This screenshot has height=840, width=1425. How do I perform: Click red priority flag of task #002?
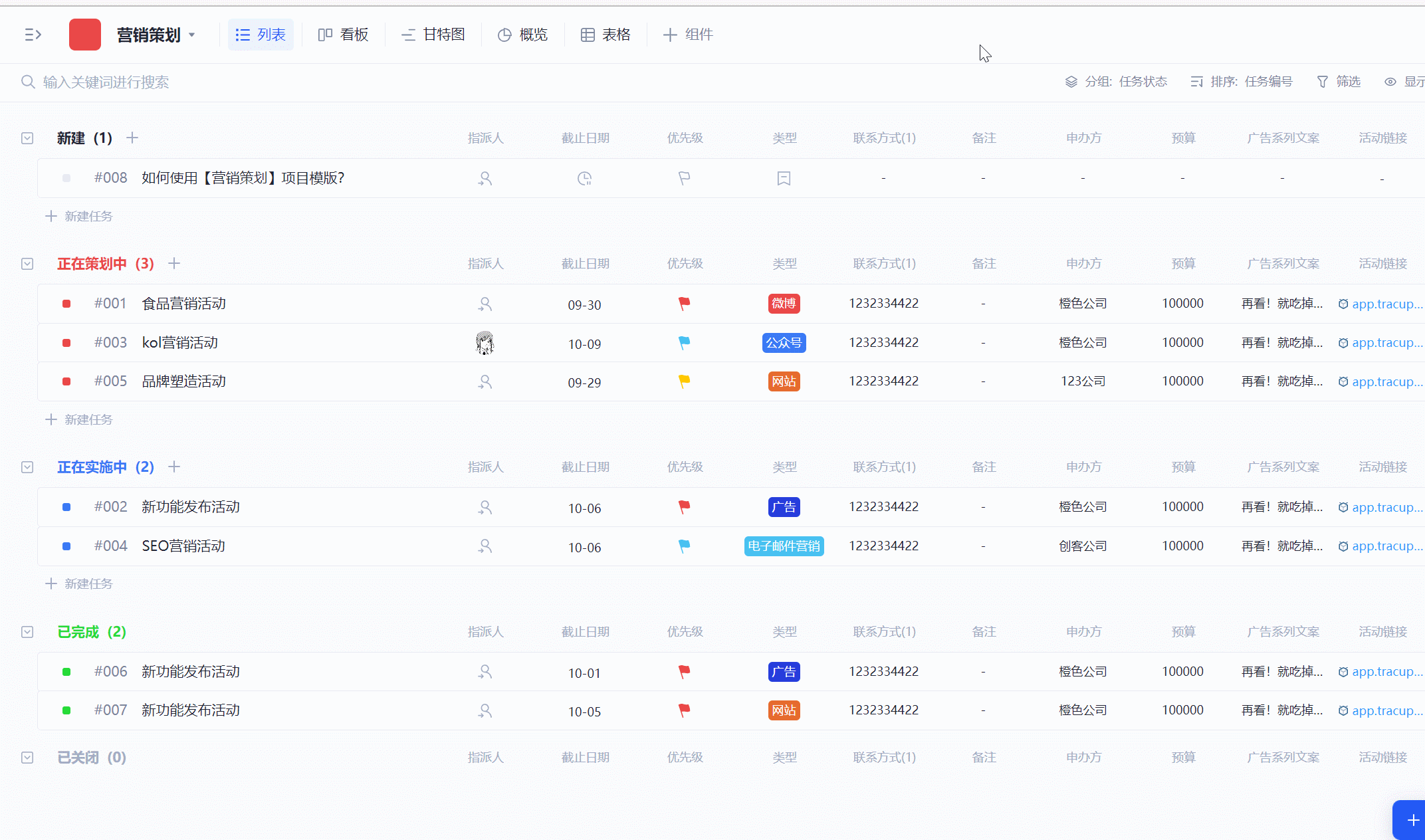click(x=684, y=507)
